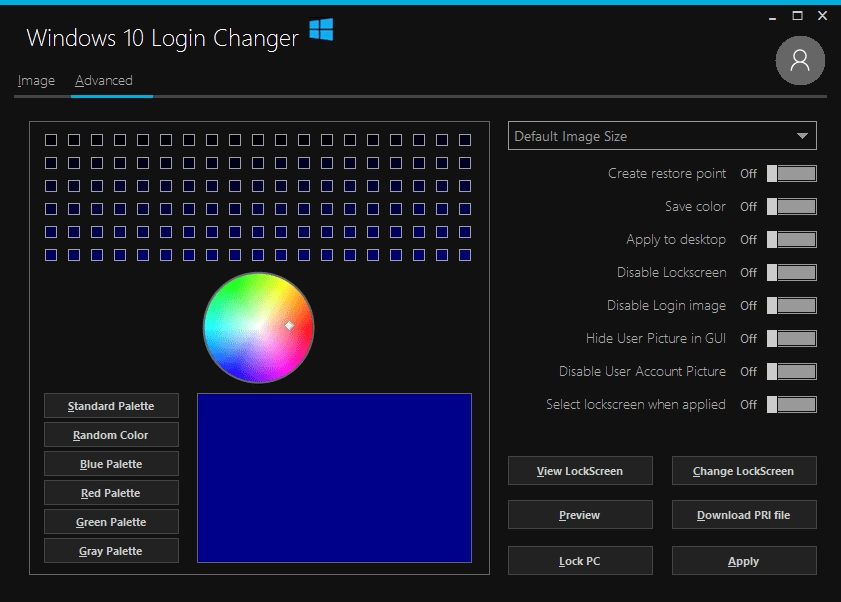The image size is (841, 602).
Task: Click the user account avatar icon
Action: point(800,61)
